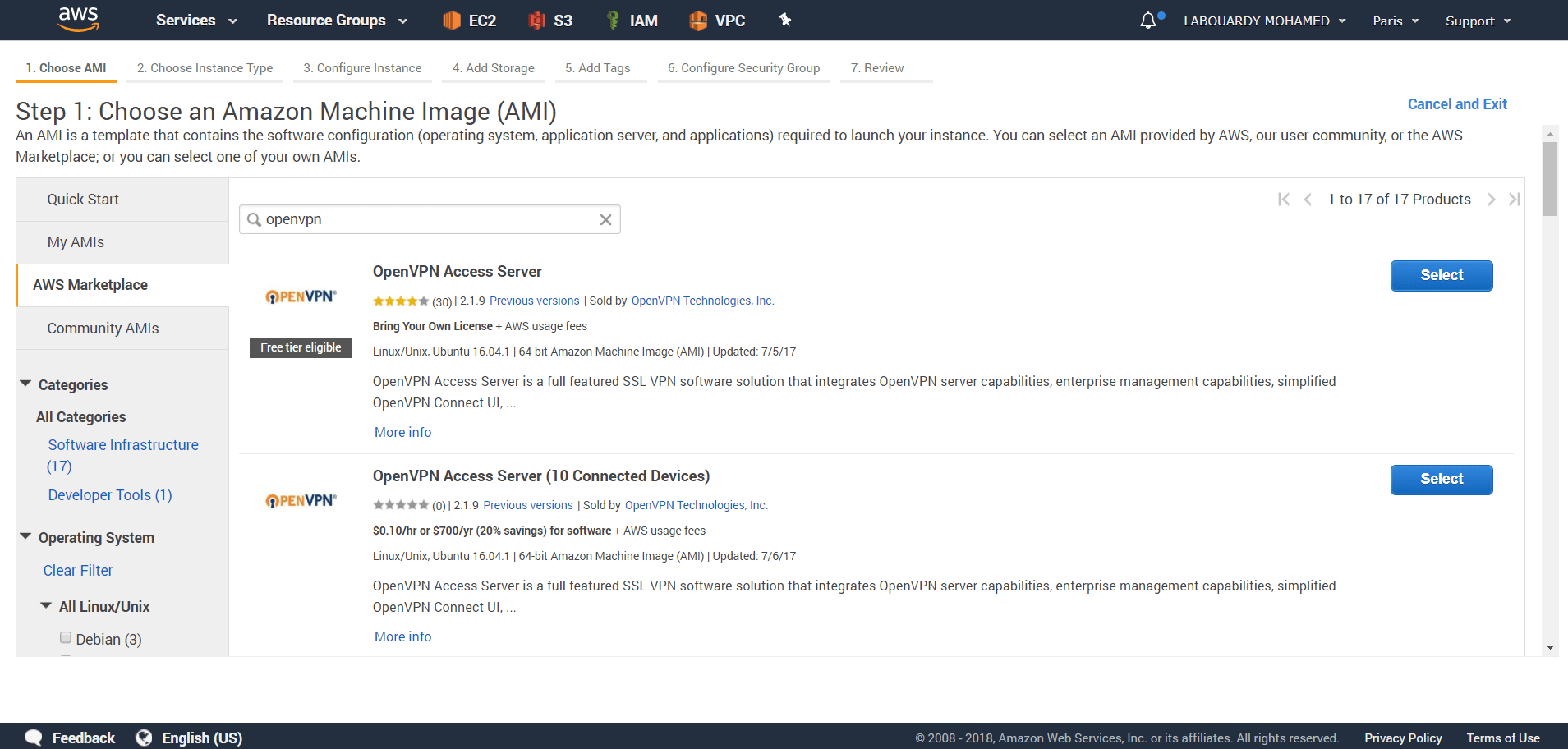
Task: Collapse the Categories section
Action: 26,384
